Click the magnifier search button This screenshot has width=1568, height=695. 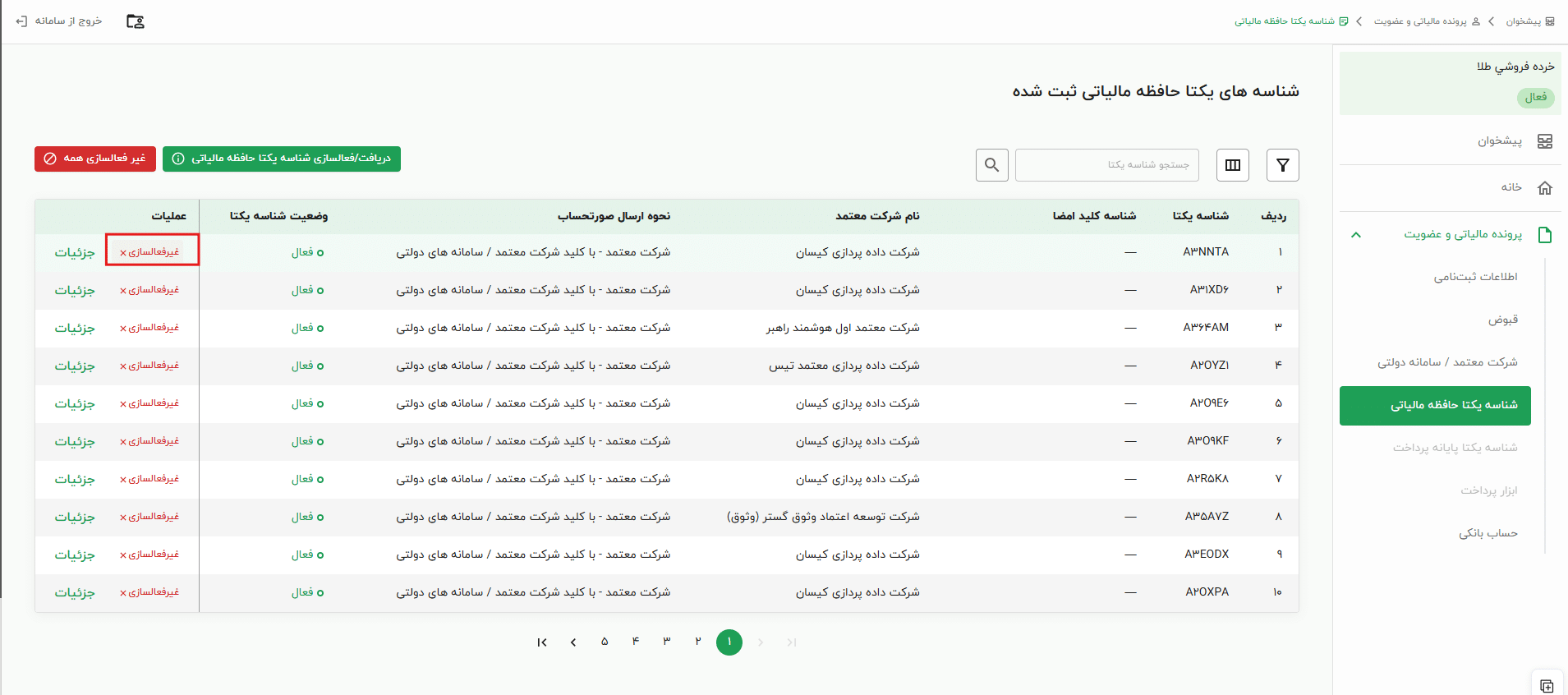991,165
